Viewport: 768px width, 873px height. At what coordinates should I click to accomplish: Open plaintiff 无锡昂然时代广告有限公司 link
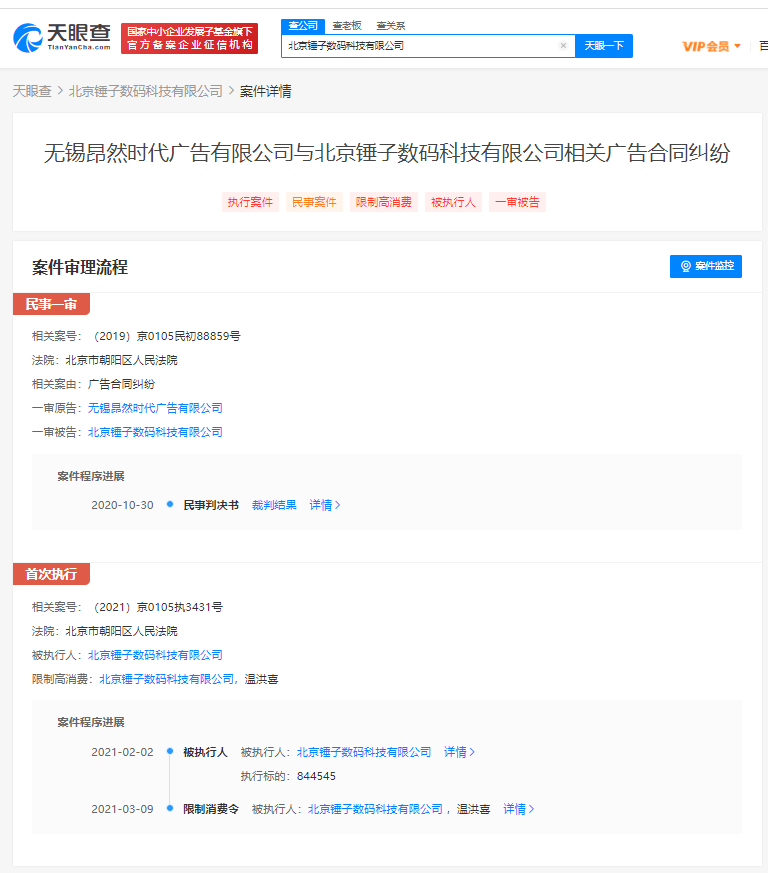(x=155, y=408)
